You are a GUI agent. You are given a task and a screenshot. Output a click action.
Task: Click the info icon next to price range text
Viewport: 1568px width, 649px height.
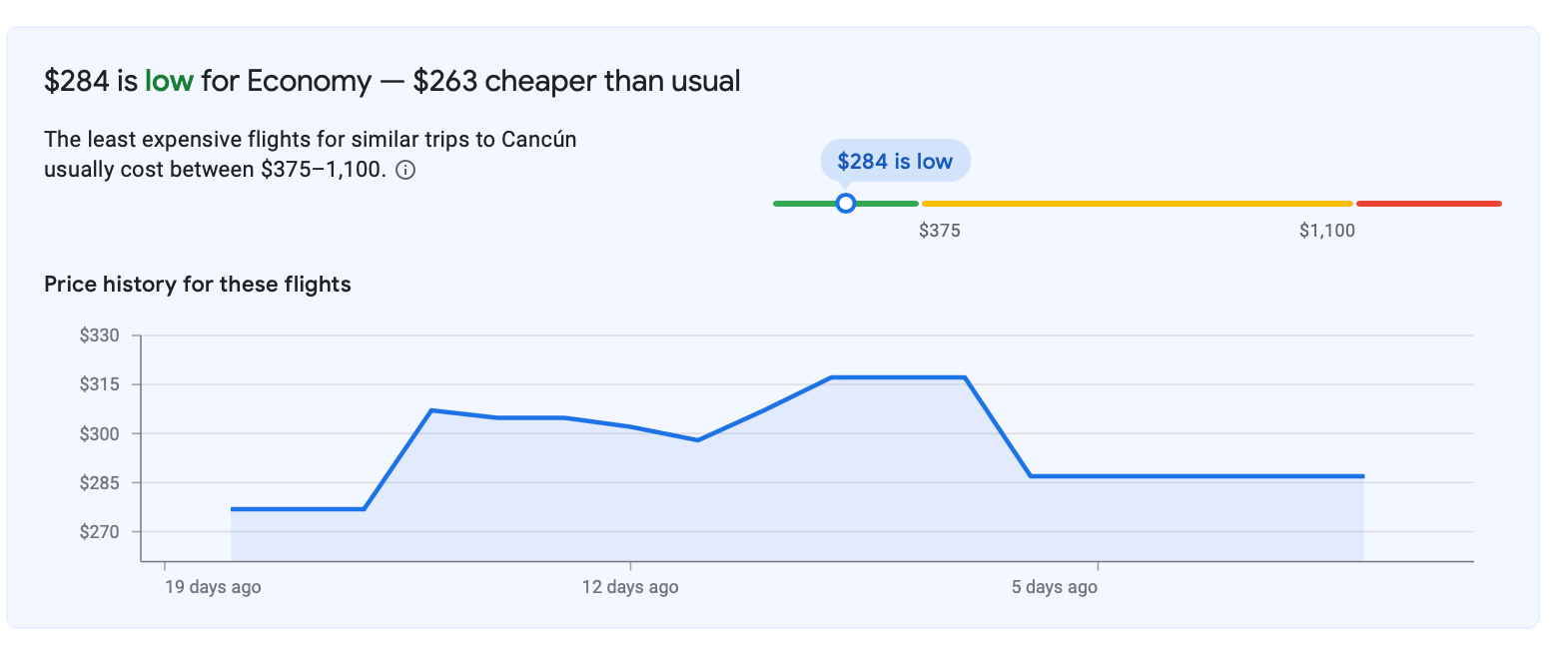pyautogui.click(x=403, y=170)
